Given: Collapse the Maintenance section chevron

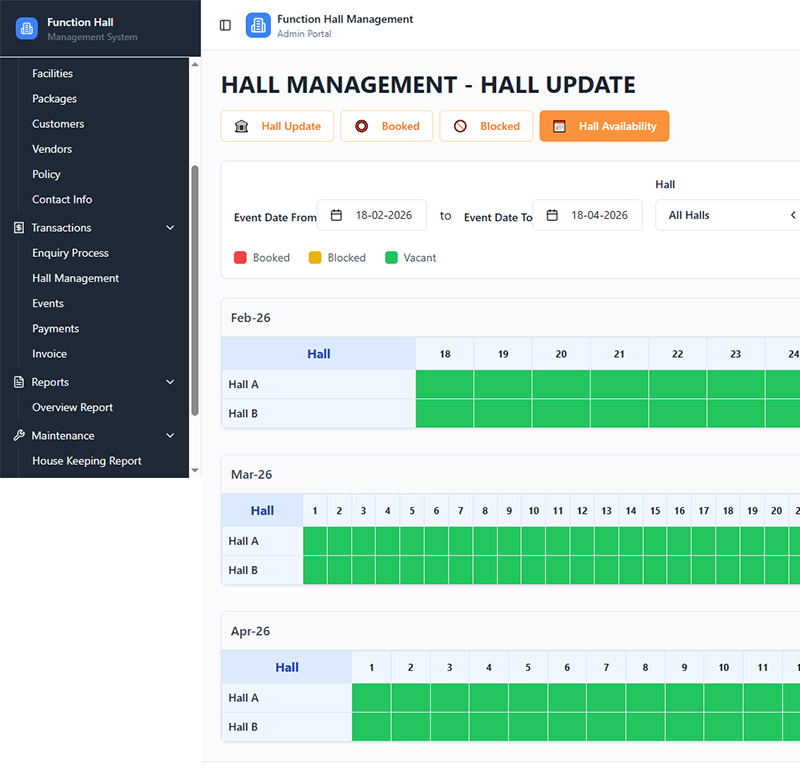Looking at the screenshot, I should [x=170, y=436].
